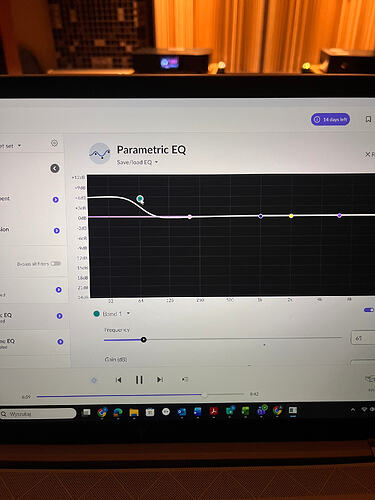The width and height of the screenshot is (375, 500).
Task: Skip to the previous track
Action: pos(118,380)
